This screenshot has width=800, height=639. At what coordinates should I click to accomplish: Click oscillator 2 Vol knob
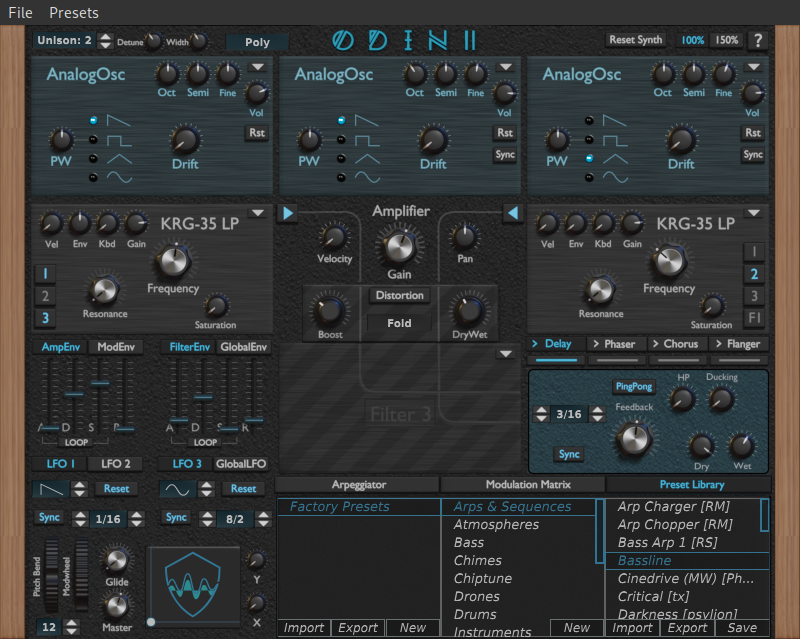click(504, 93)
